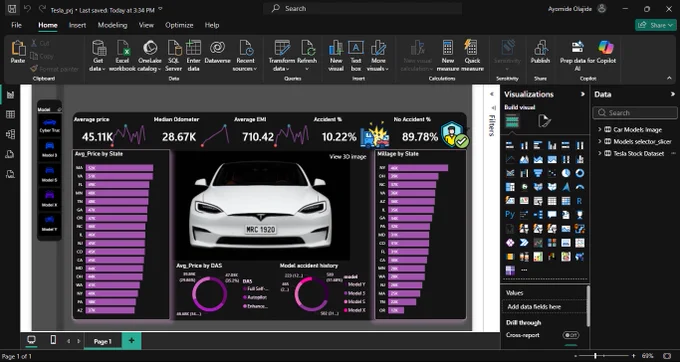Collapse the Visualizations pane
The image size is (680, 362).
coord(582,94)
